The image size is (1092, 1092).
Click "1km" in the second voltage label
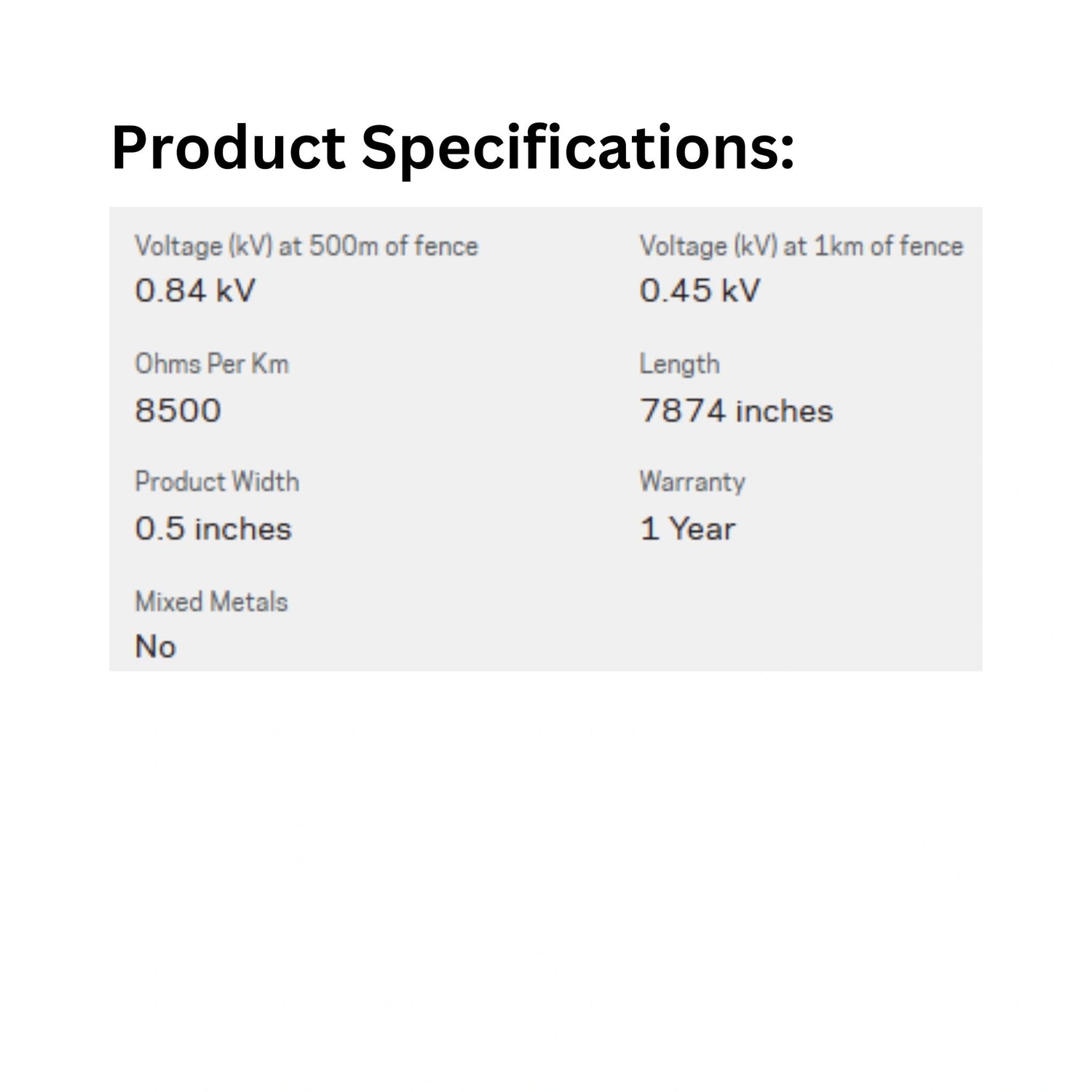click(838, 247)
